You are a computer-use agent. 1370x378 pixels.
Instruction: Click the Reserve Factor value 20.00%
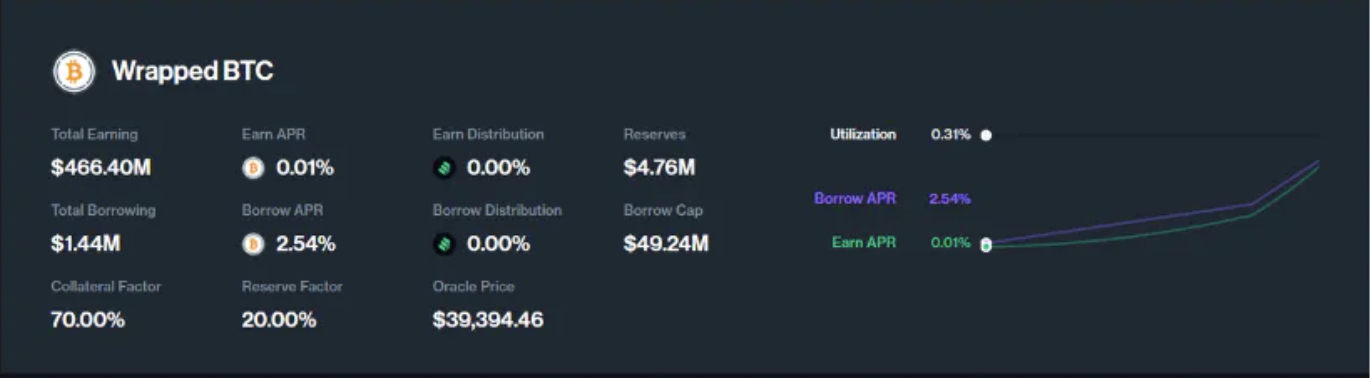pos(279,320)
